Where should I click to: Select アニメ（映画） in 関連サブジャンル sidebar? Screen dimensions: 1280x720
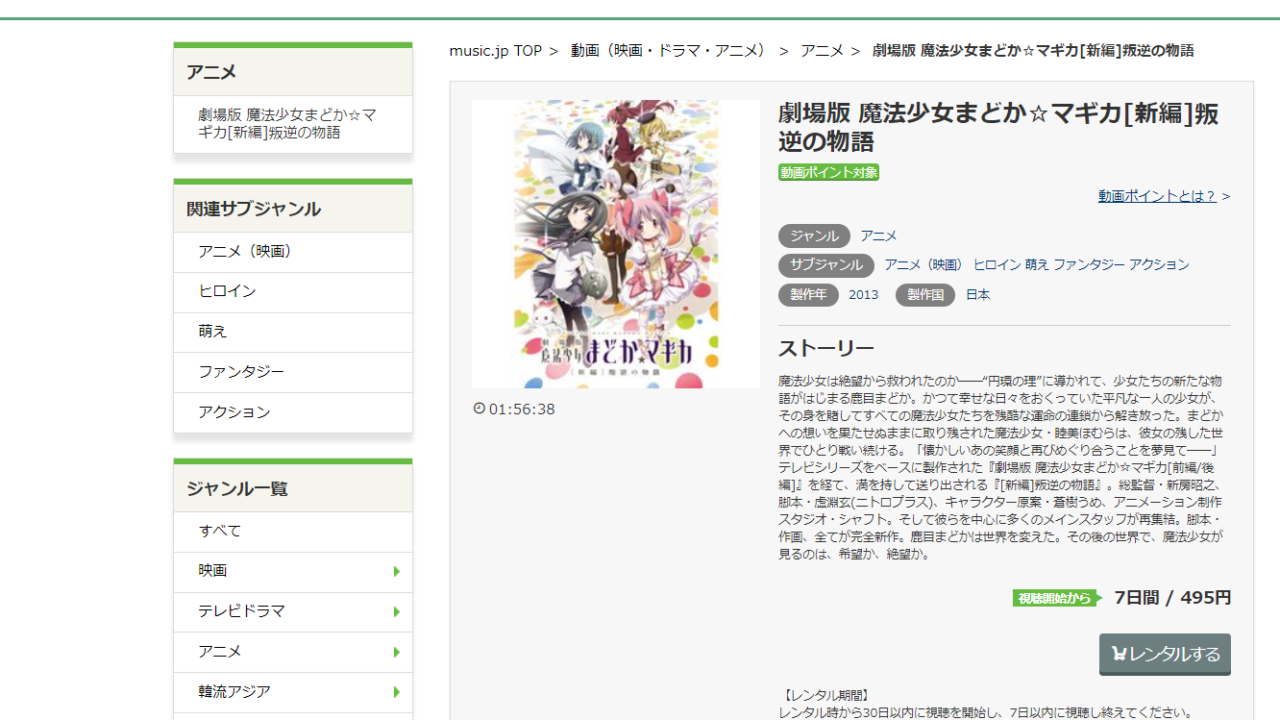coord(293,252)
